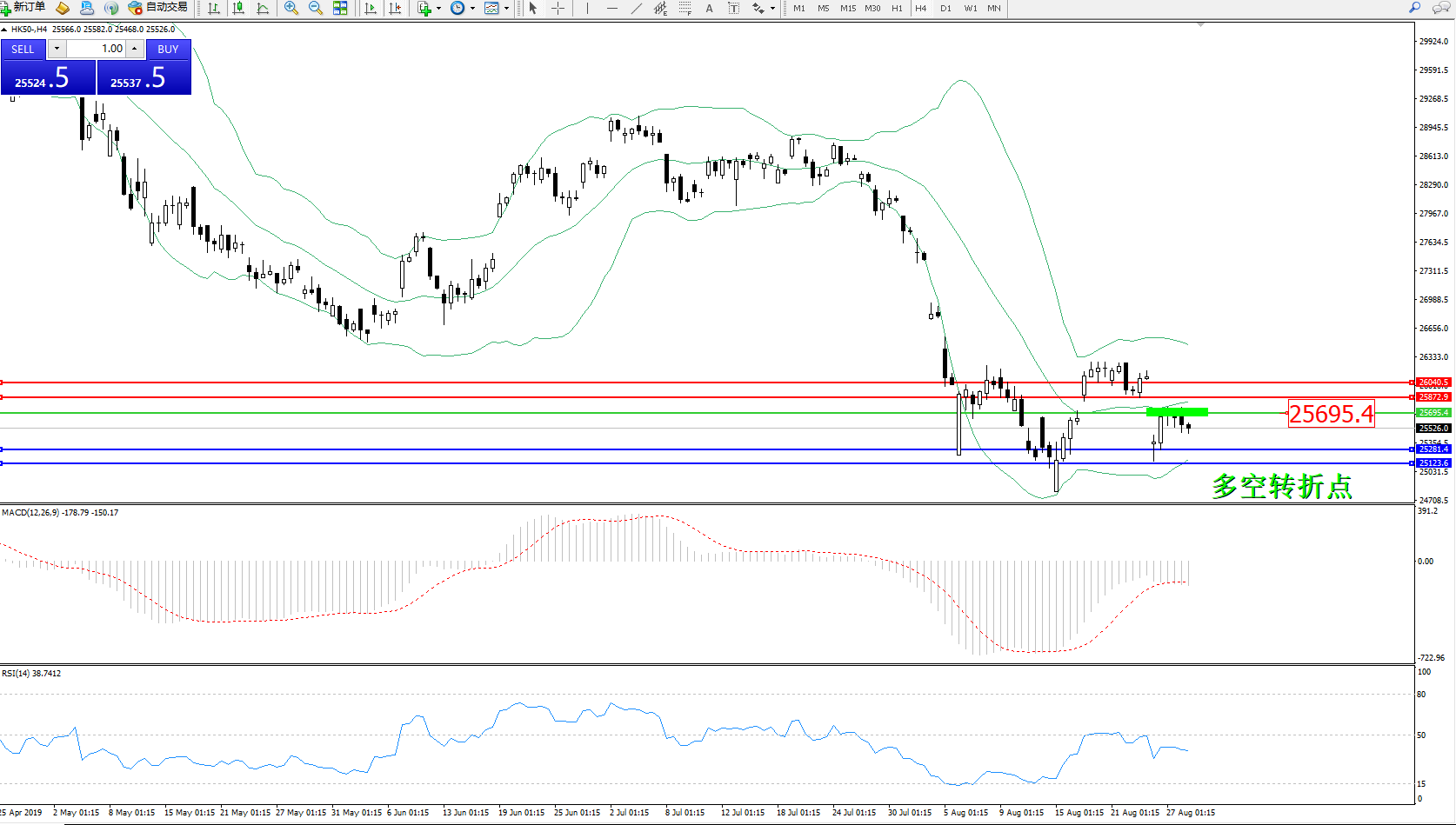Click the zoom out magnifier icon
The height and width of the screenshot is (825, 1456).
click(316, 8)
